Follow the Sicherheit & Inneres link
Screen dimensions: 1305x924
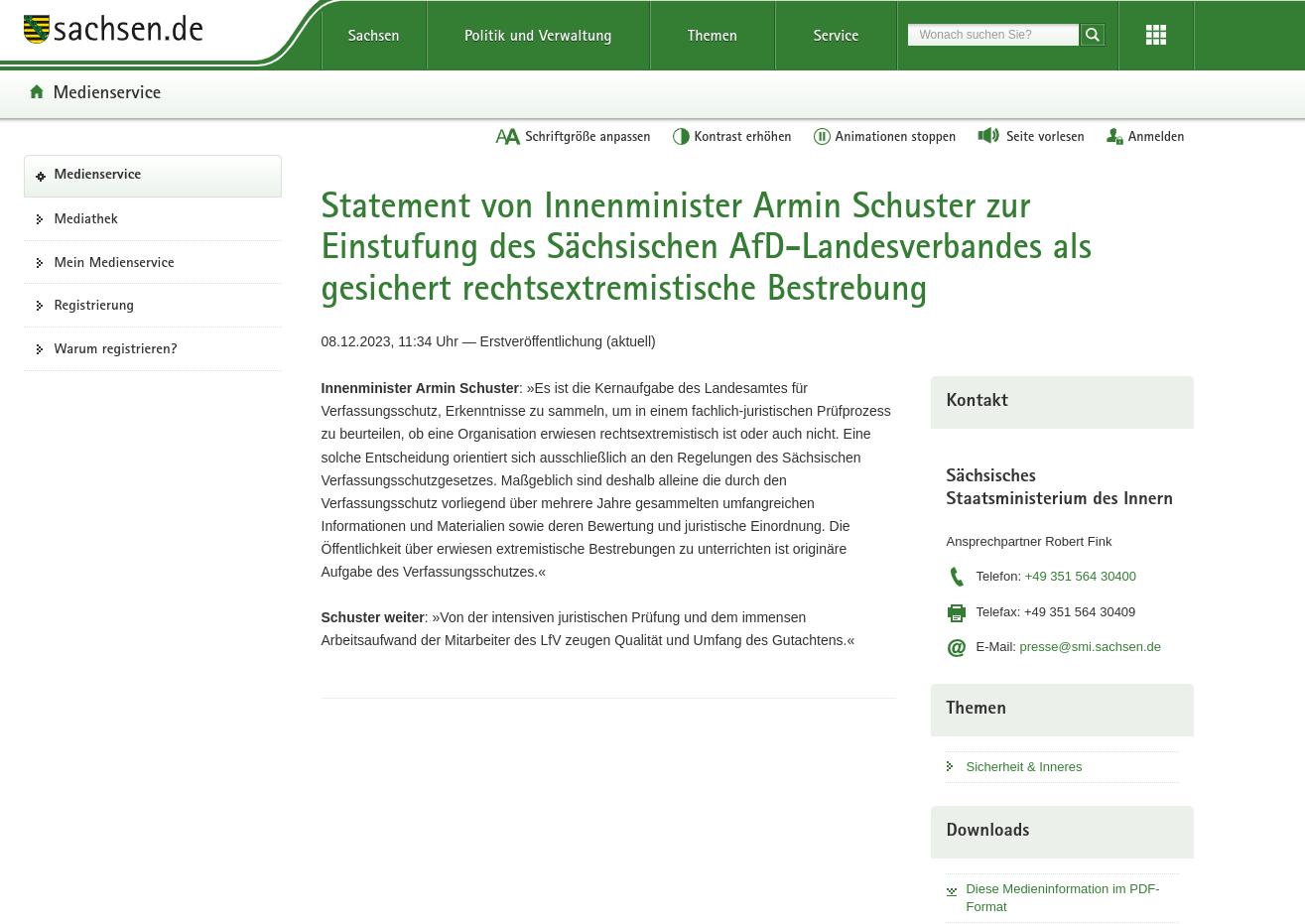(1024, 766)
